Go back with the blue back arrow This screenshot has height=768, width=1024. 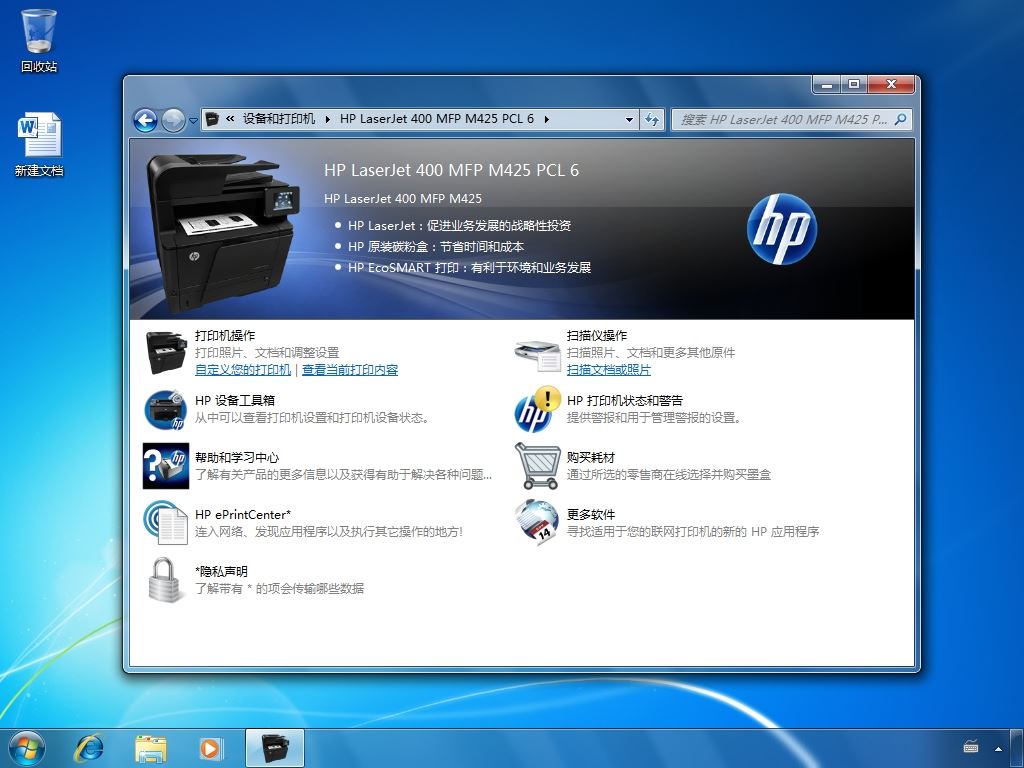tap(145, 120)
